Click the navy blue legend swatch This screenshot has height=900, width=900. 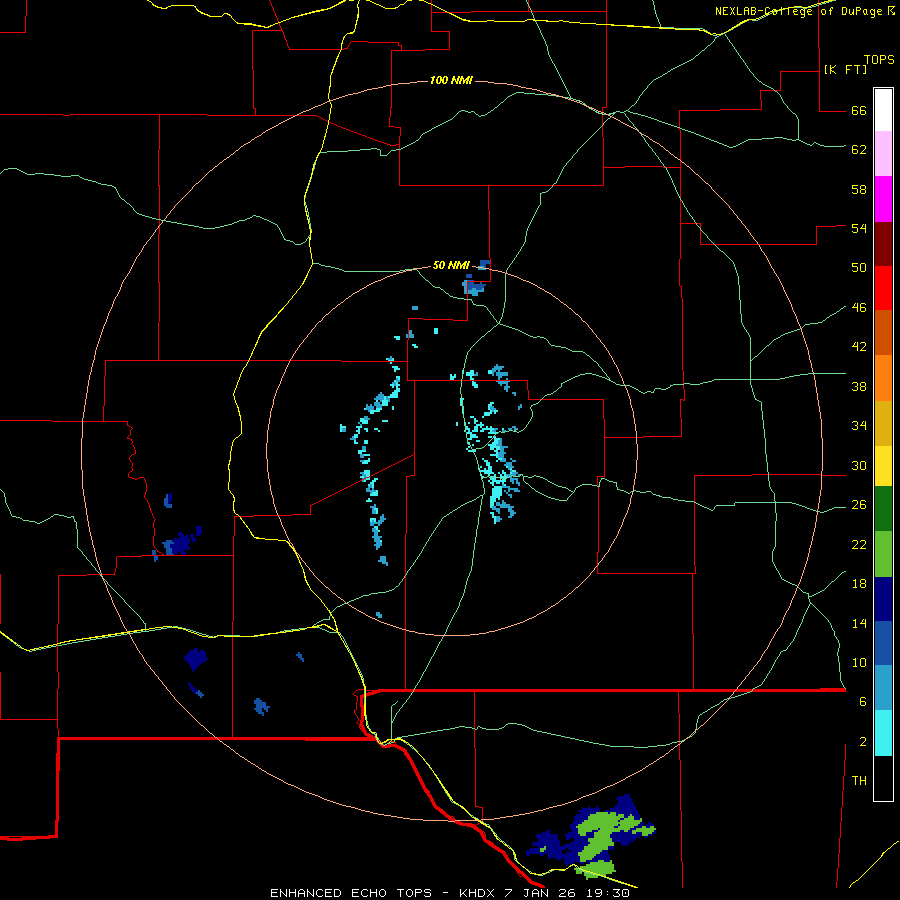(x=883, y=599)
